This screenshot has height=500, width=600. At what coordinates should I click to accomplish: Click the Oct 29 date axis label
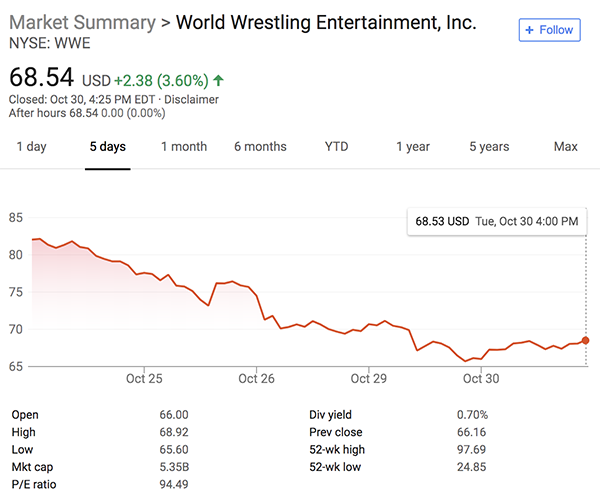pos(369,379)
